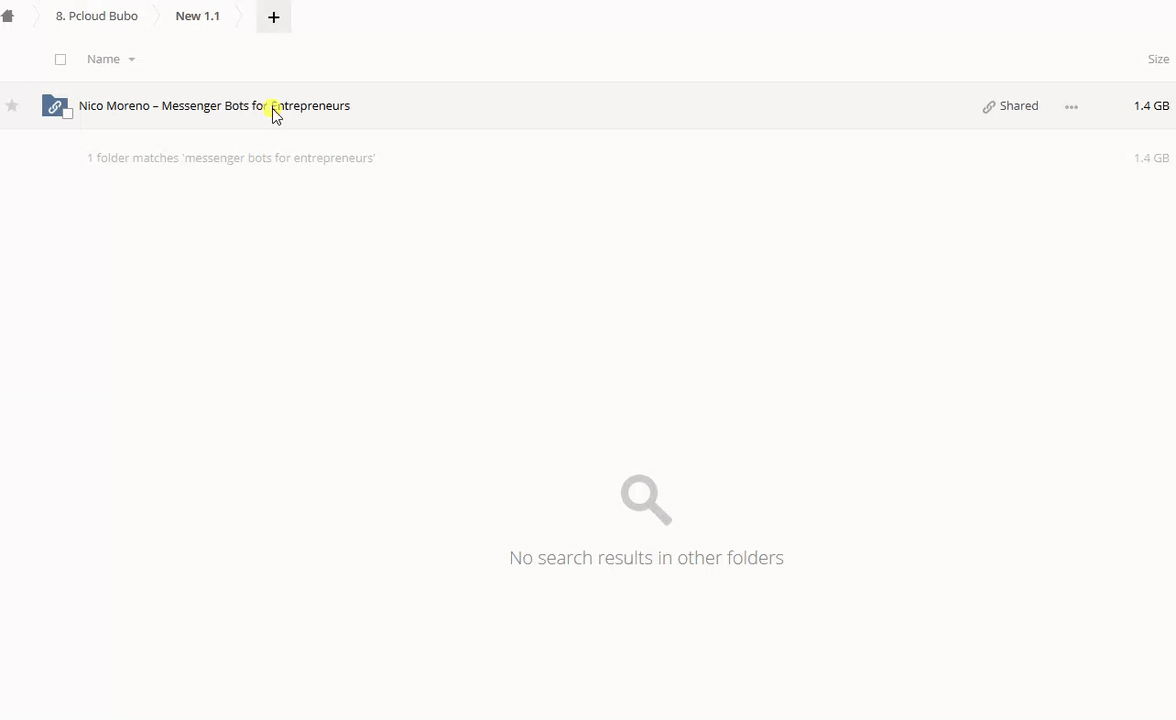The height and width of the screenshot is (720, 1176).
Task: Click the 'Shared' label on the folder row
Action: click(1019, 106)
